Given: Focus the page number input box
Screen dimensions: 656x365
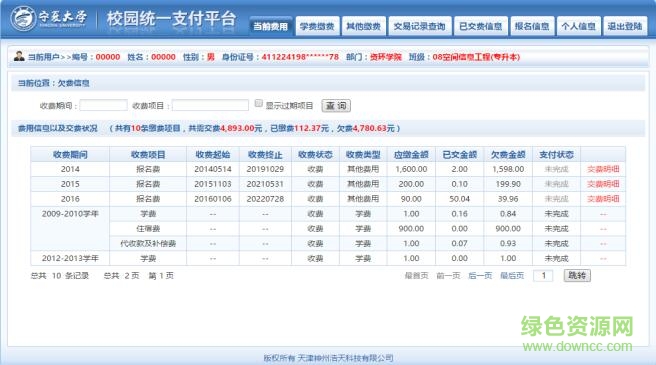Looking at the screenshot, I should tap(543, 275).
